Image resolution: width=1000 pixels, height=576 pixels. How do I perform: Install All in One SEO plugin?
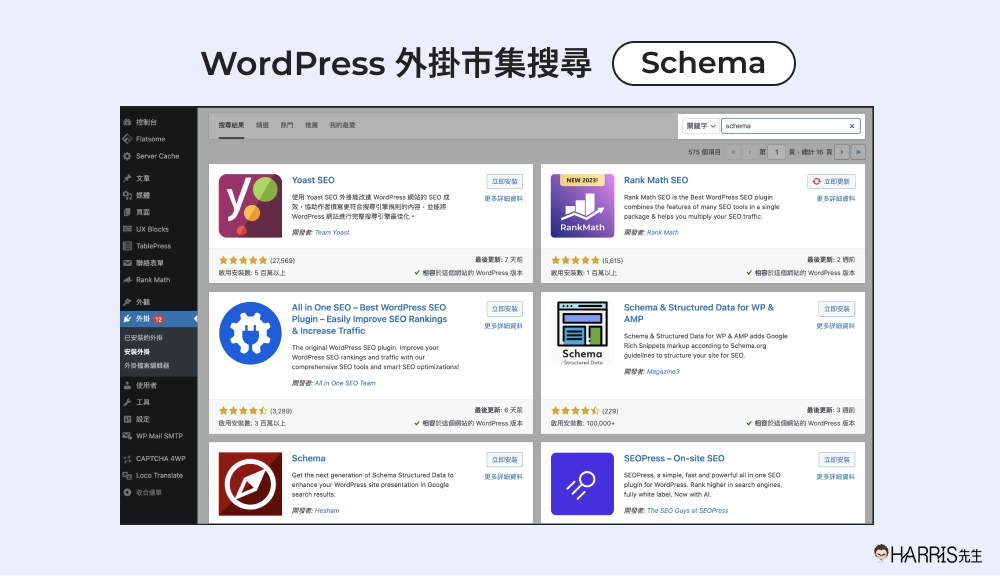[x=504, y=309]
